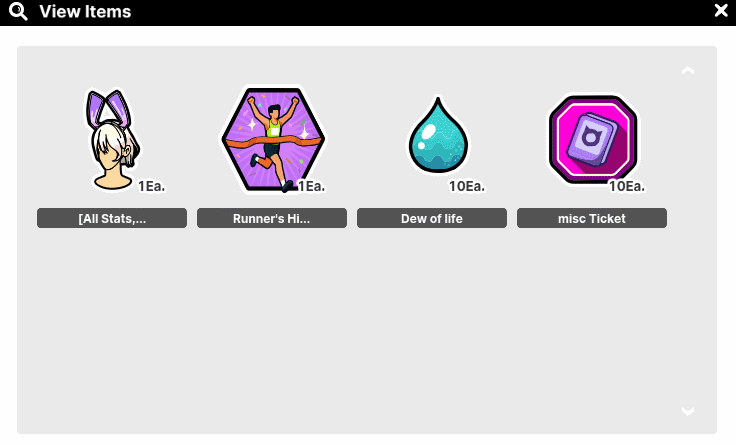Click the View Items title text

pyautogui.click(x=85, y=11)
